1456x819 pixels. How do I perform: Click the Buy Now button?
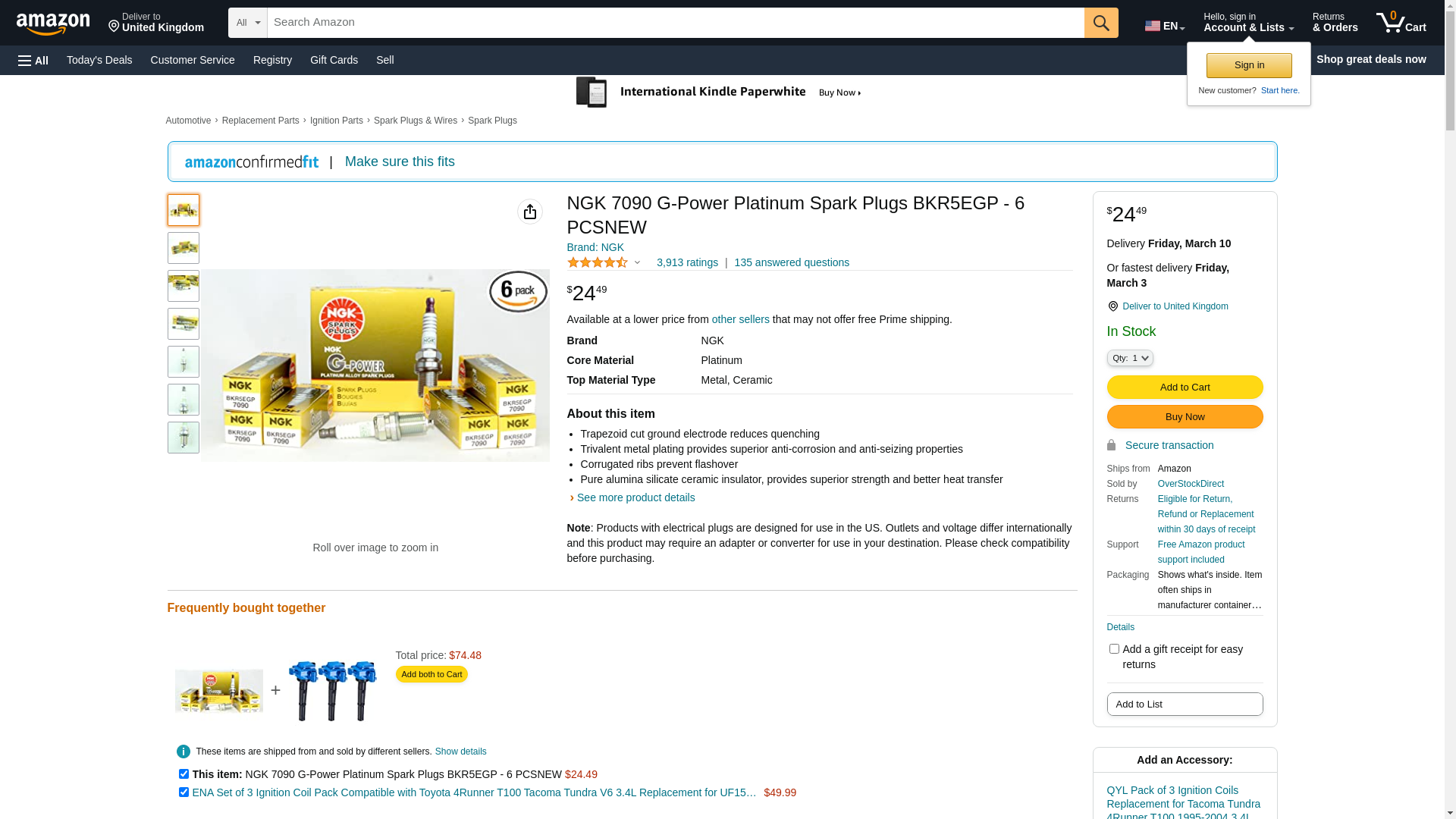pyautogui.click(x=1185, y=417)
